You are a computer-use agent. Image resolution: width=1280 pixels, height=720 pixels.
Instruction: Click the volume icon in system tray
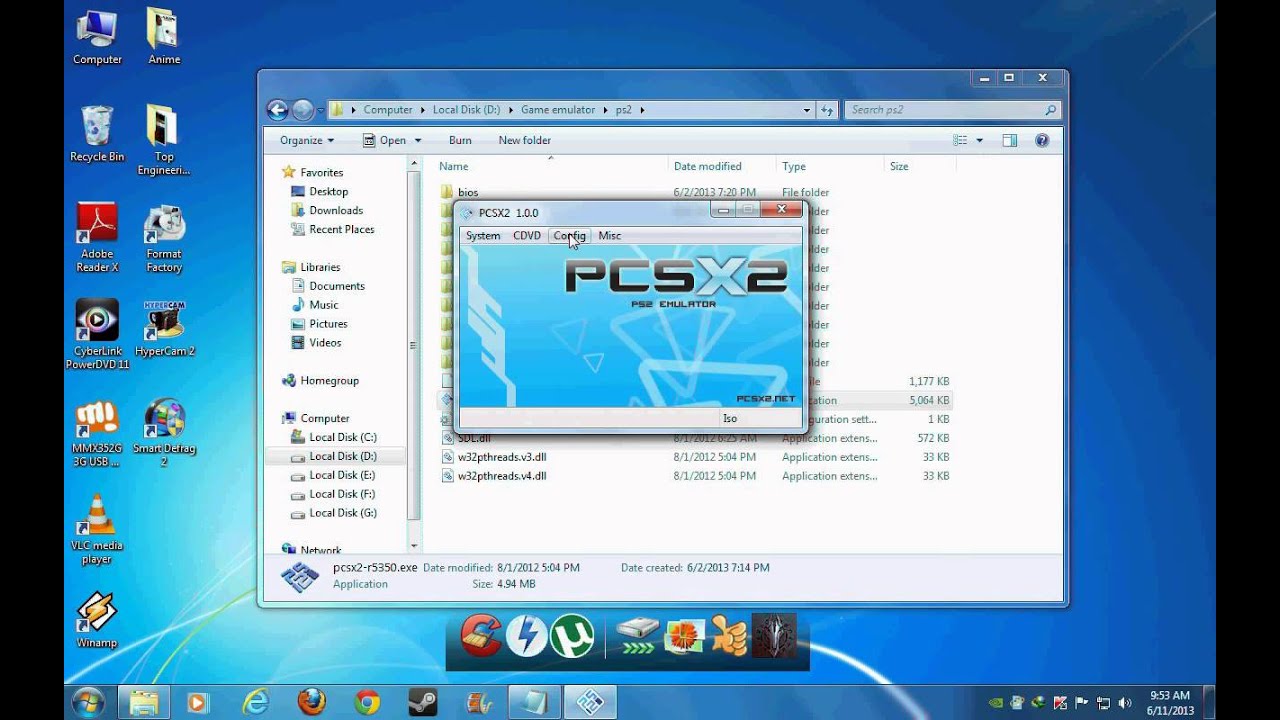coord(1125,703)
